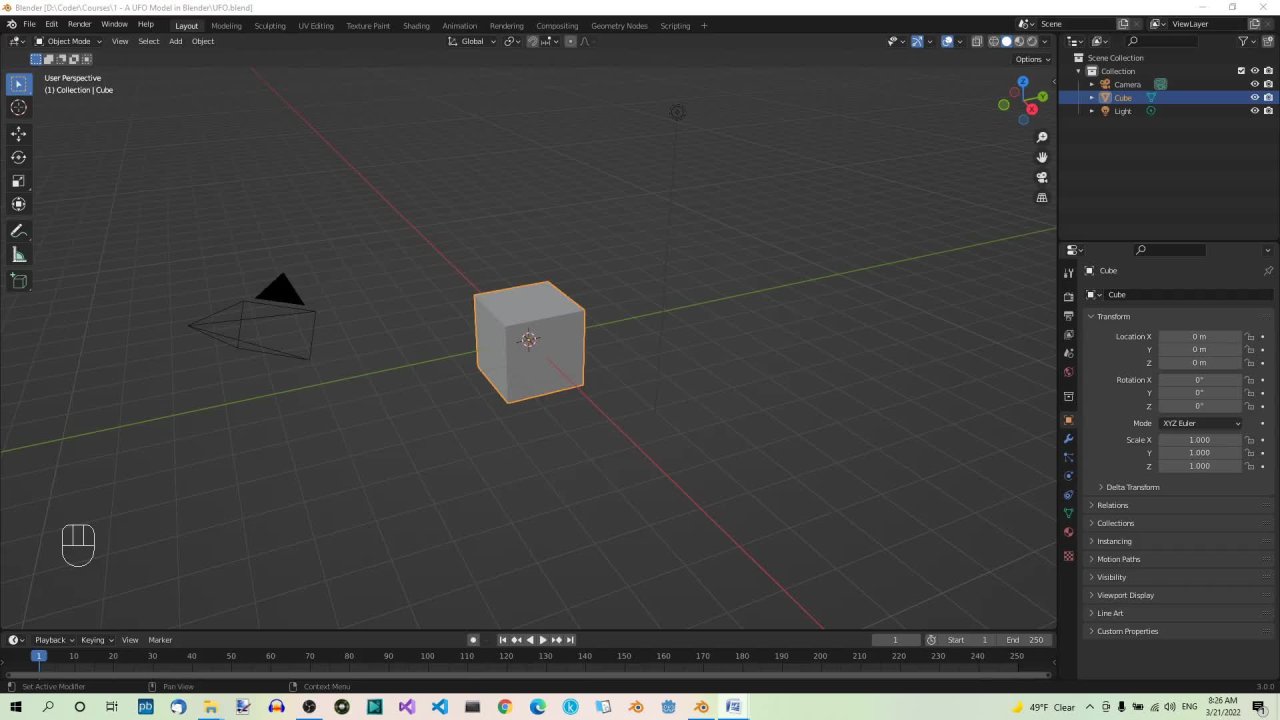Toggle visibility of the Light object
The height and width of the screenshot is (720, 1280).
tap(1255, 111)
